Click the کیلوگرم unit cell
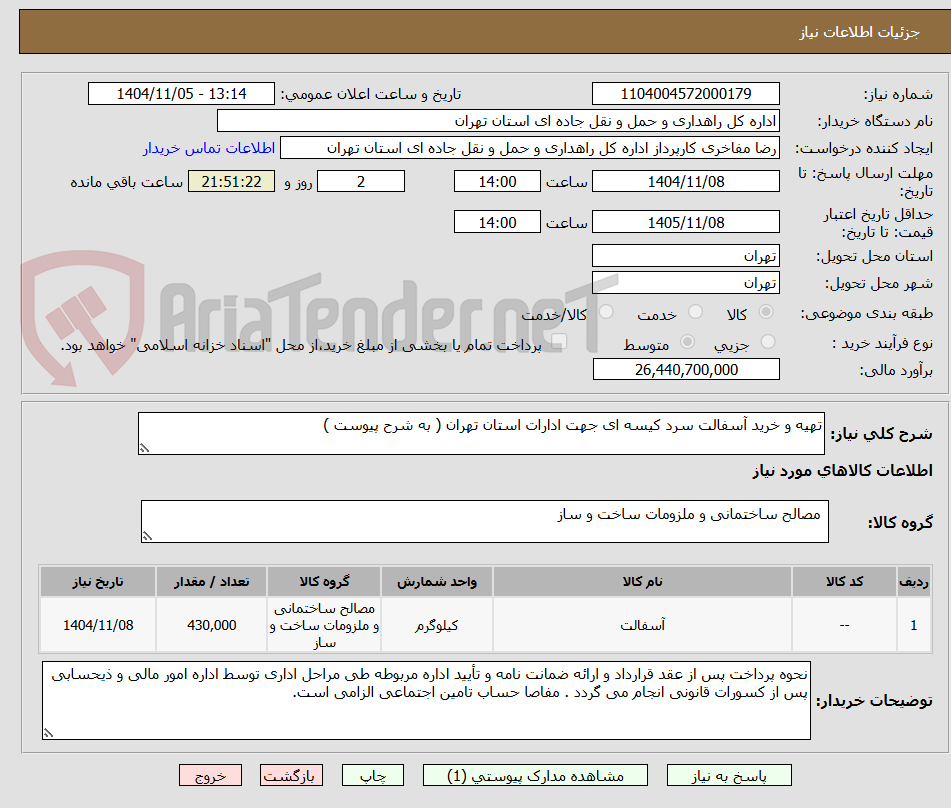 click(437, 625)
